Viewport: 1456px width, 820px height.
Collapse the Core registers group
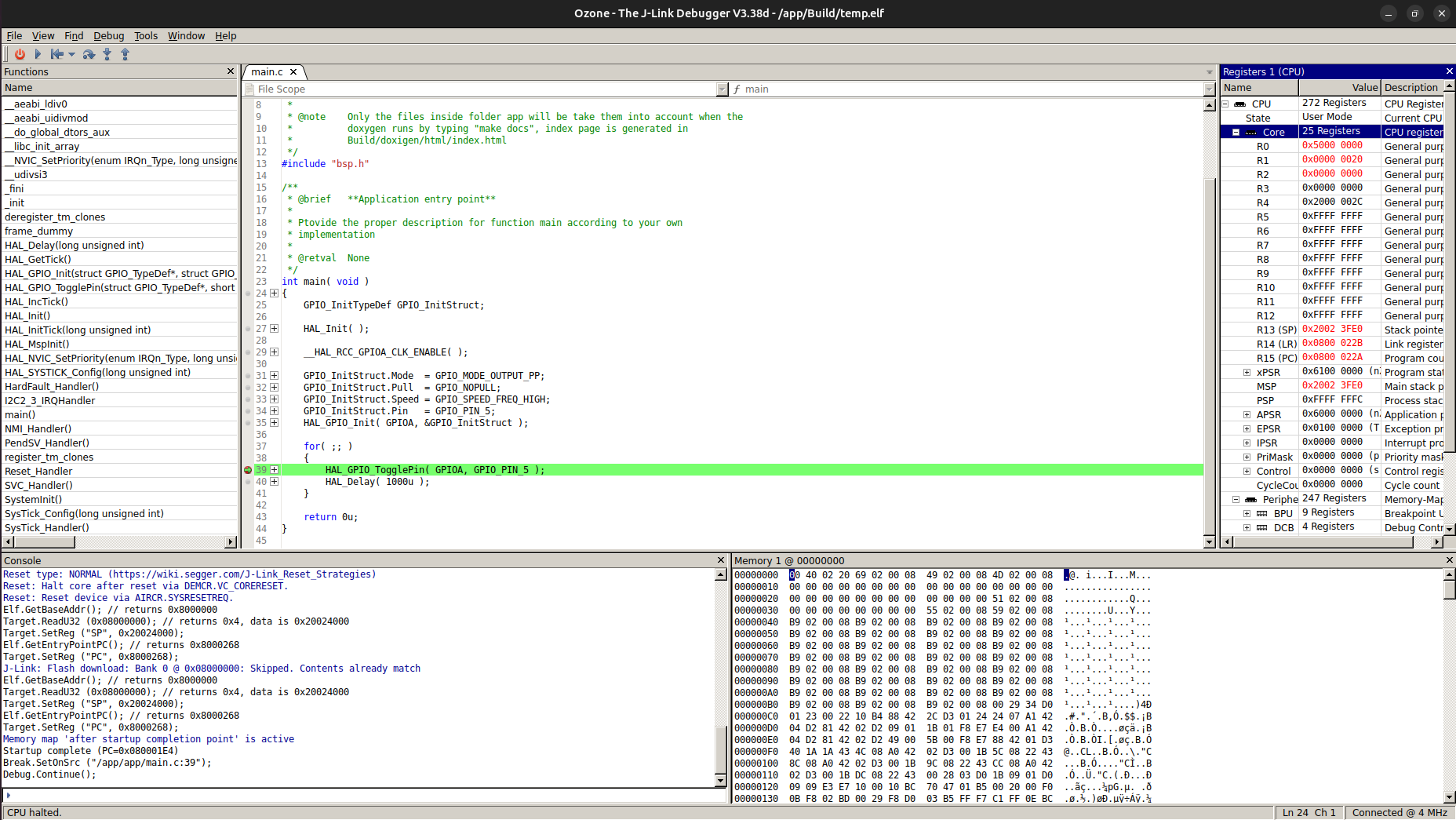[1236, 132]
